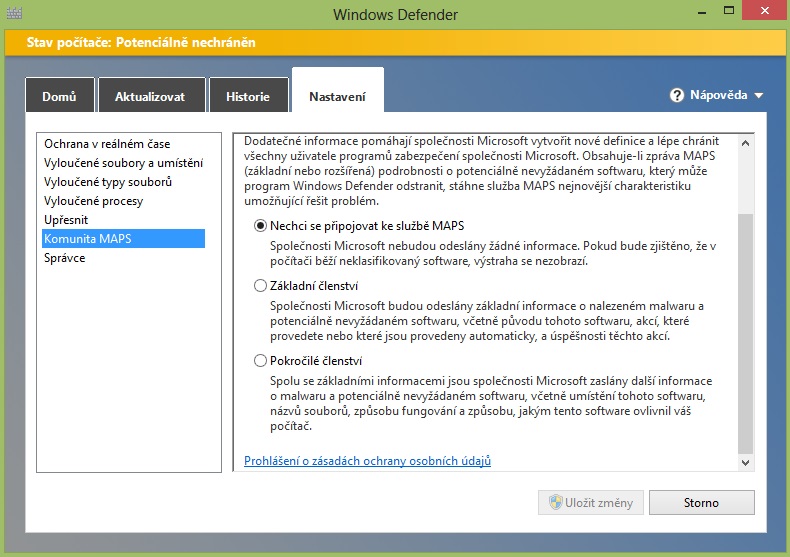The width and height of the screenshot is (790, 557).
Task: Click the scrollbar up arrow
Action: pos(746,143)
